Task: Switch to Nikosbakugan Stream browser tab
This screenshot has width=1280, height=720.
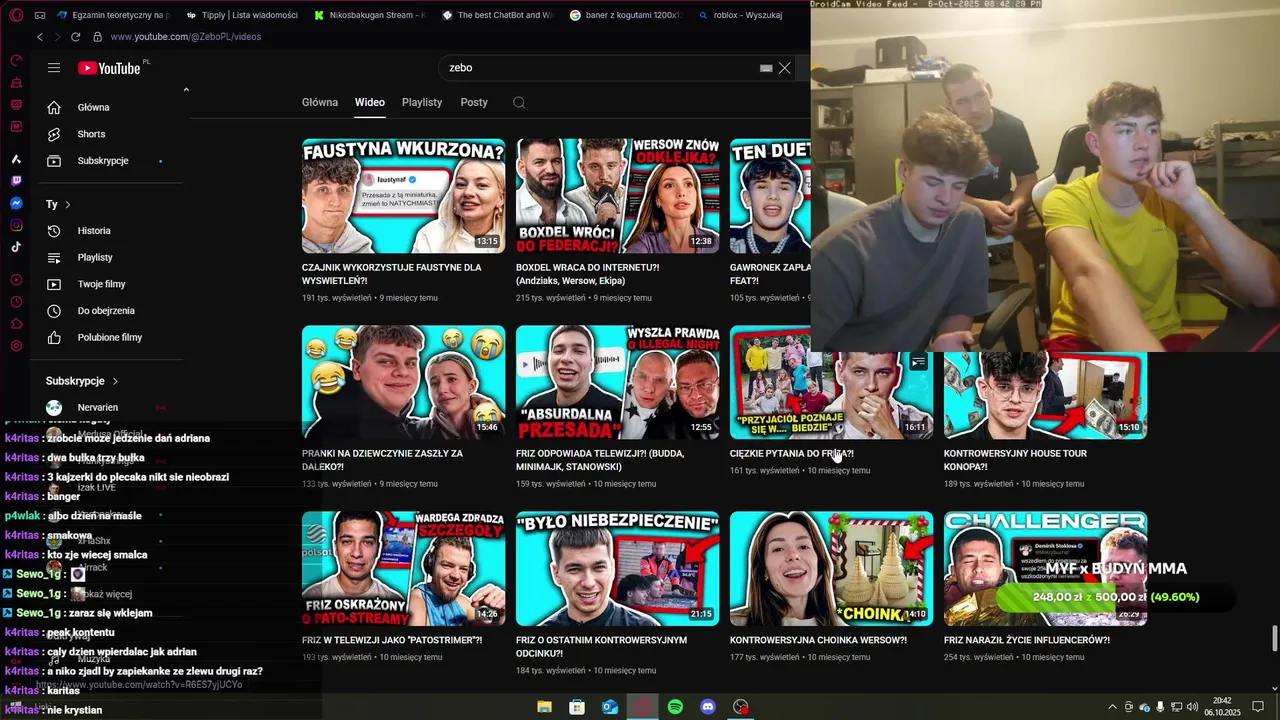Action: pyautogui.click(x=369, y=15)
